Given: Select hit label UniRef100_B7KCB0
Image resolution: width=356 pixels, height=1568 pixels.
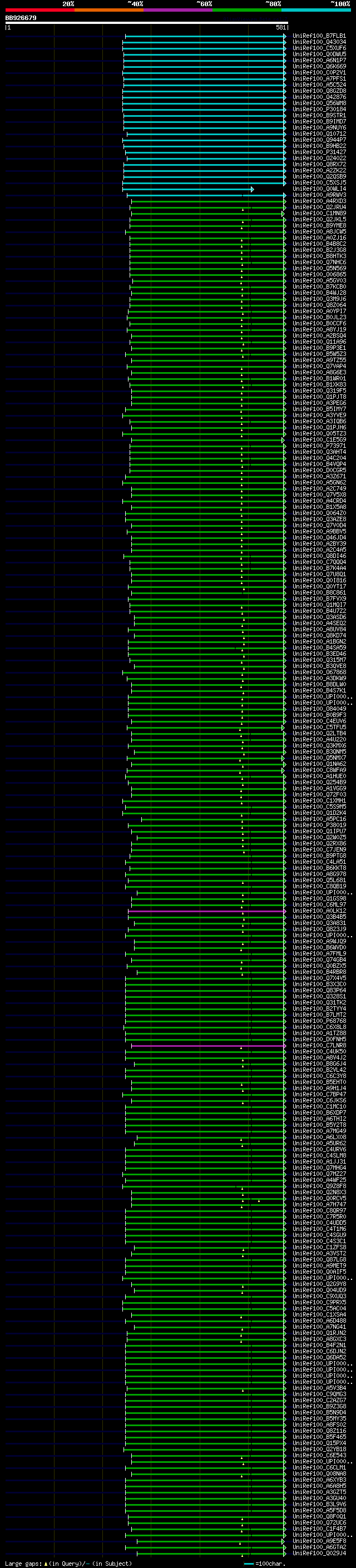Looking at the screenshot, I should [x=319, y=288].
